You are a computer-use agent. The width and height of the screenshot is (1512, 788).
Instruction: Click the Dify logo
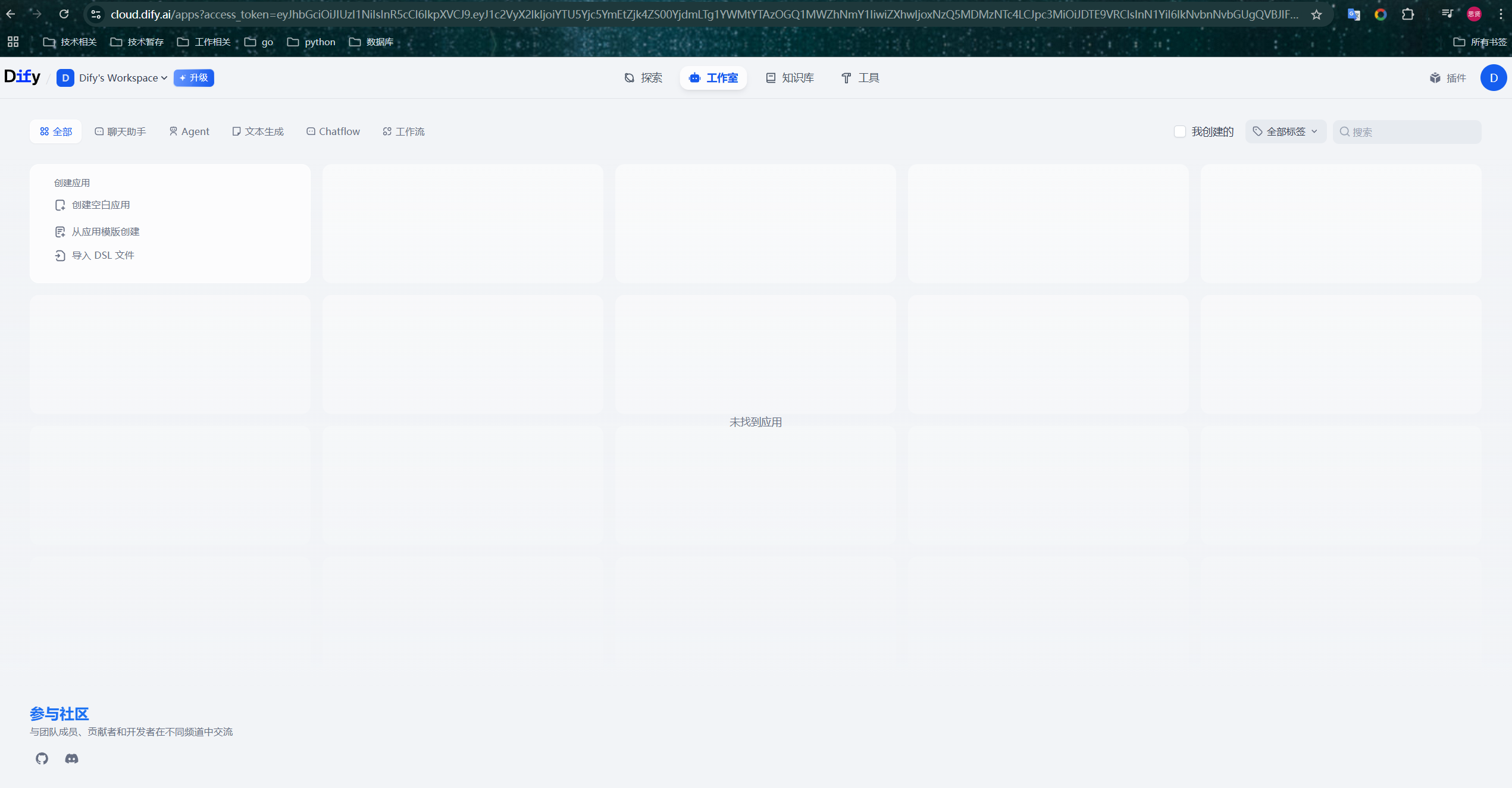point(22,77)
